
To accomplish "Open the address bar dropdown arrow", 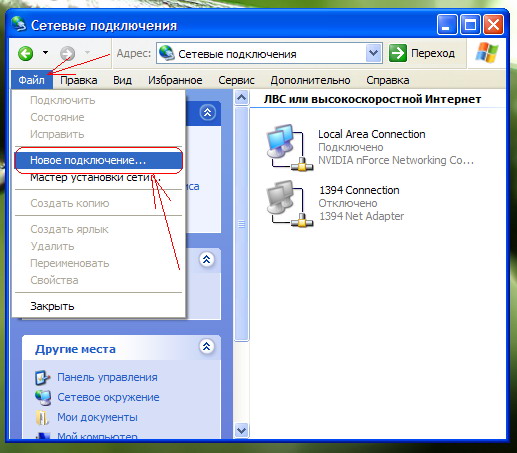I will click(374, 53).
